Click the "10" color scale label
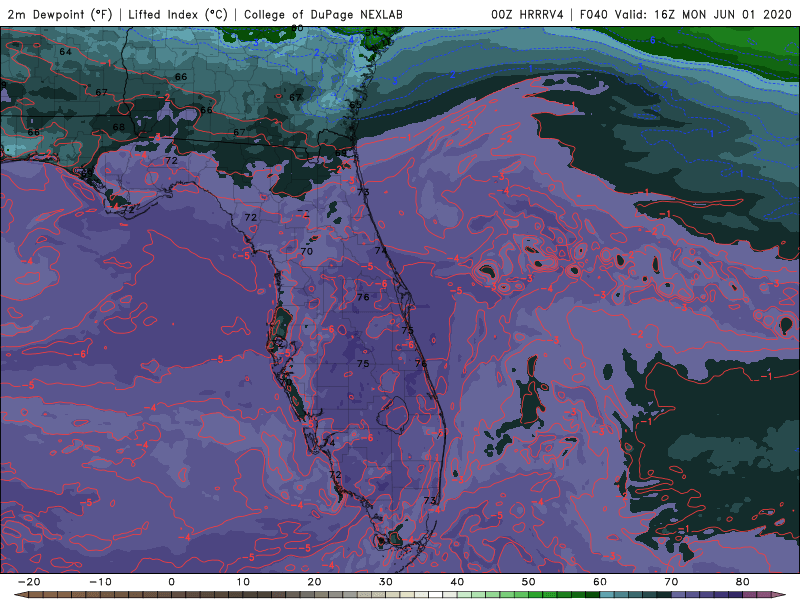The height and width of the screenshot is (600, 800). (x=243, y=582)
